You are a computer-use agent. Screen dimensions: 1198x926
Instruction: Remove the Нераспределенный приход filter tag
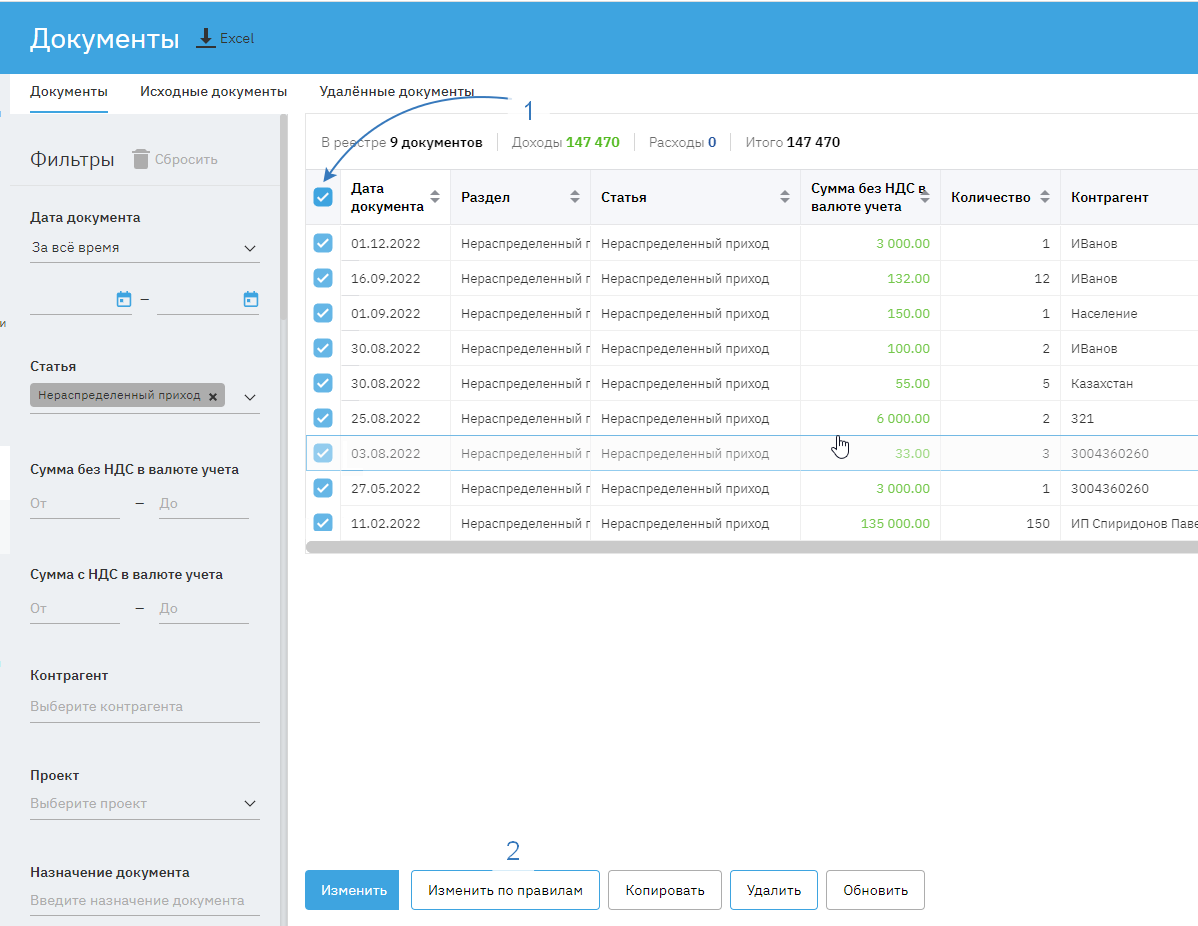213,396
